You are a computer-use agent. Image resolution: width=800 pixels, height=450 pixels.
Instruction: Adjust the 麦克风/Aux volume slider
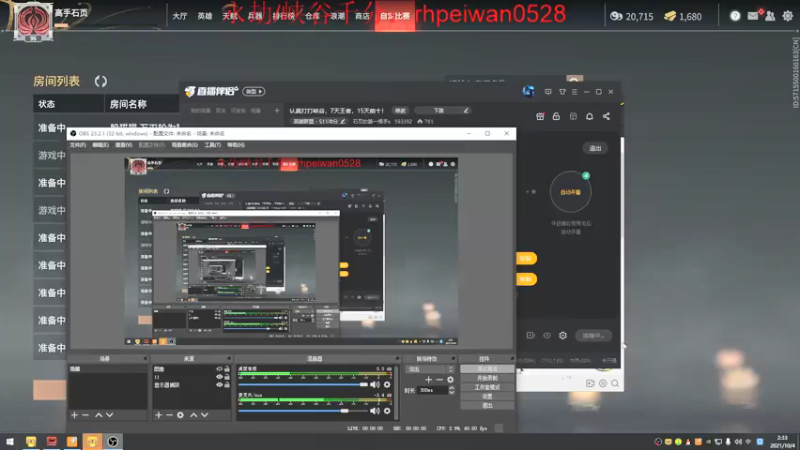click(303, 411)
